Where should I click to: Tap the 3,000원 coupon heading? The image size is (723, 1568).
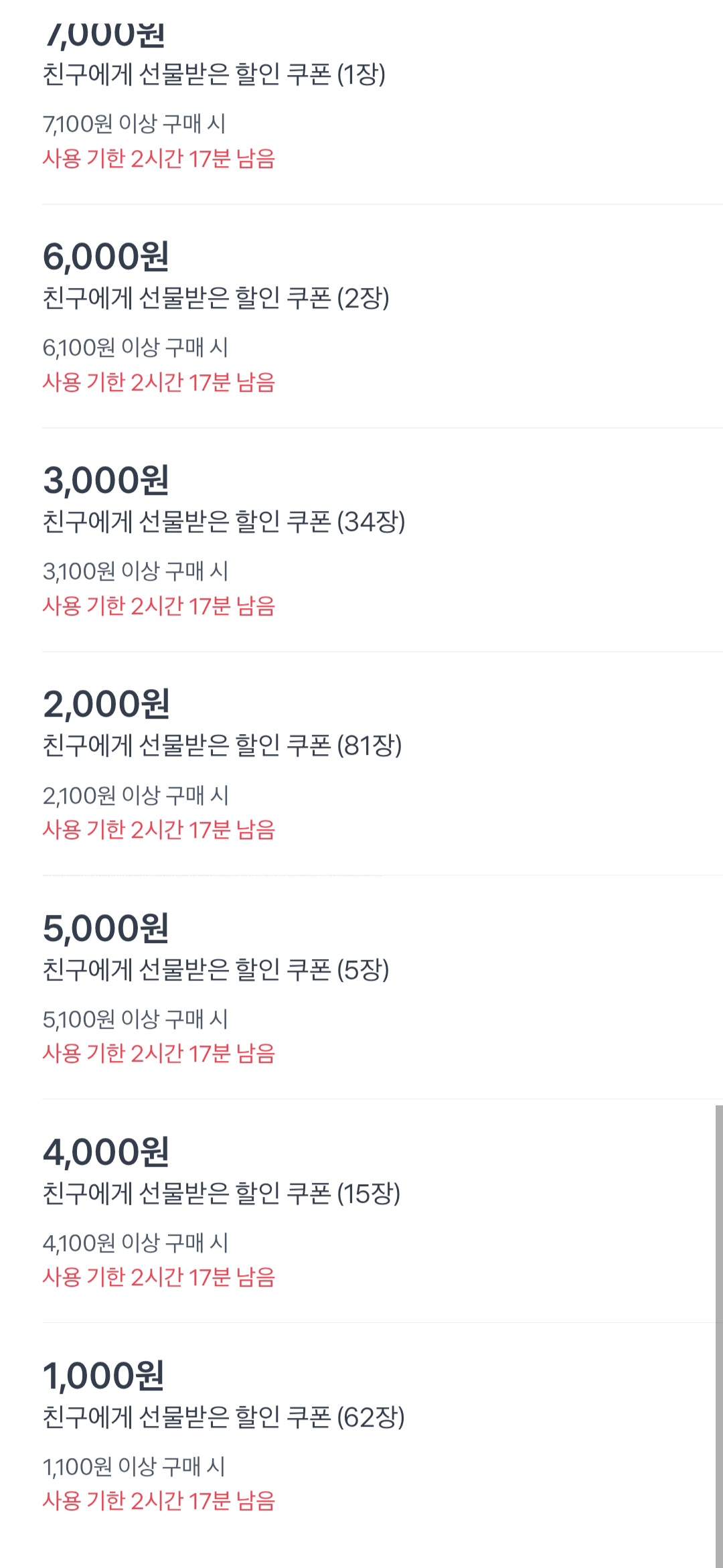pos(106,480)
